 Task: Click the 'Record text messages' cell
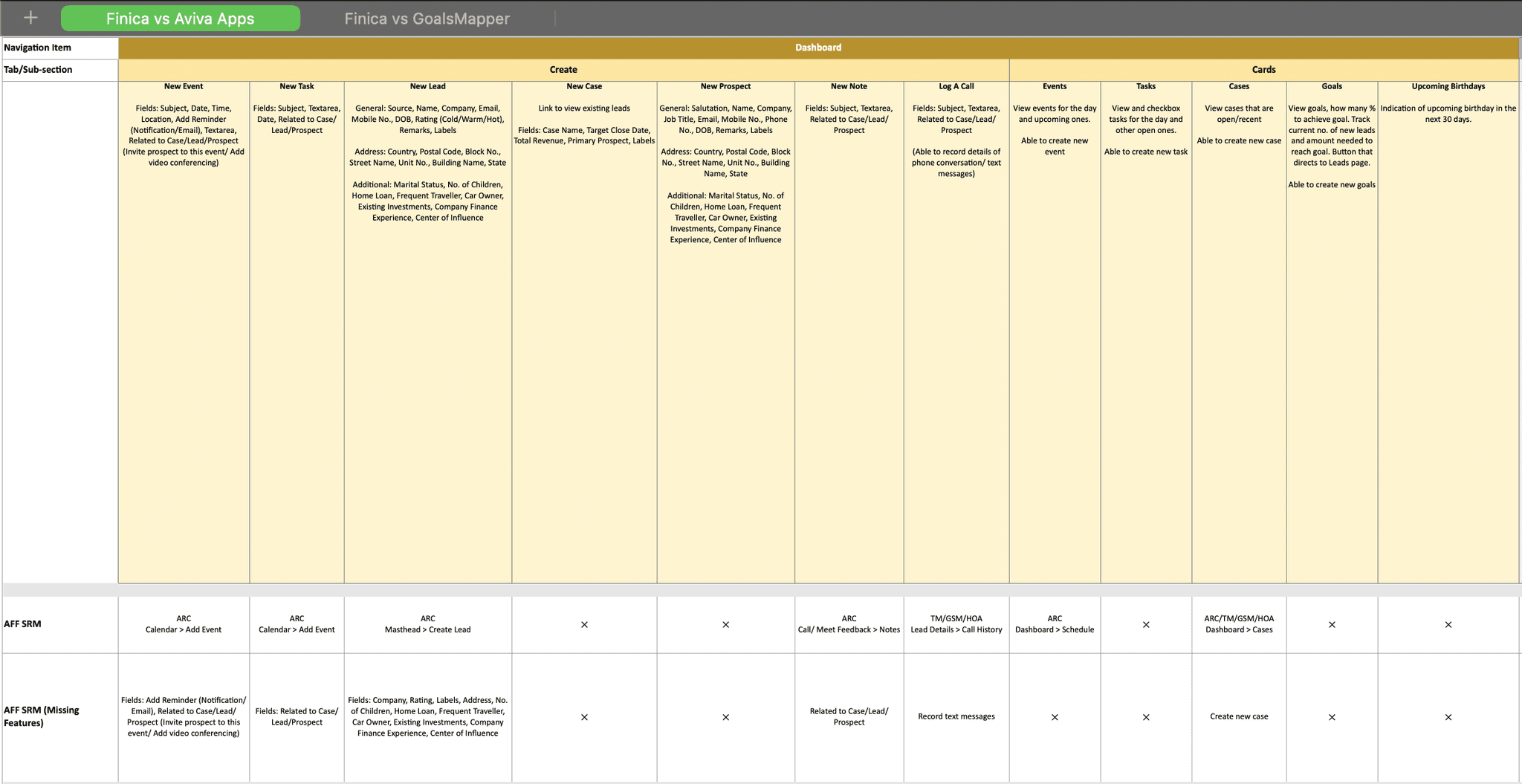tap(956, 716)
